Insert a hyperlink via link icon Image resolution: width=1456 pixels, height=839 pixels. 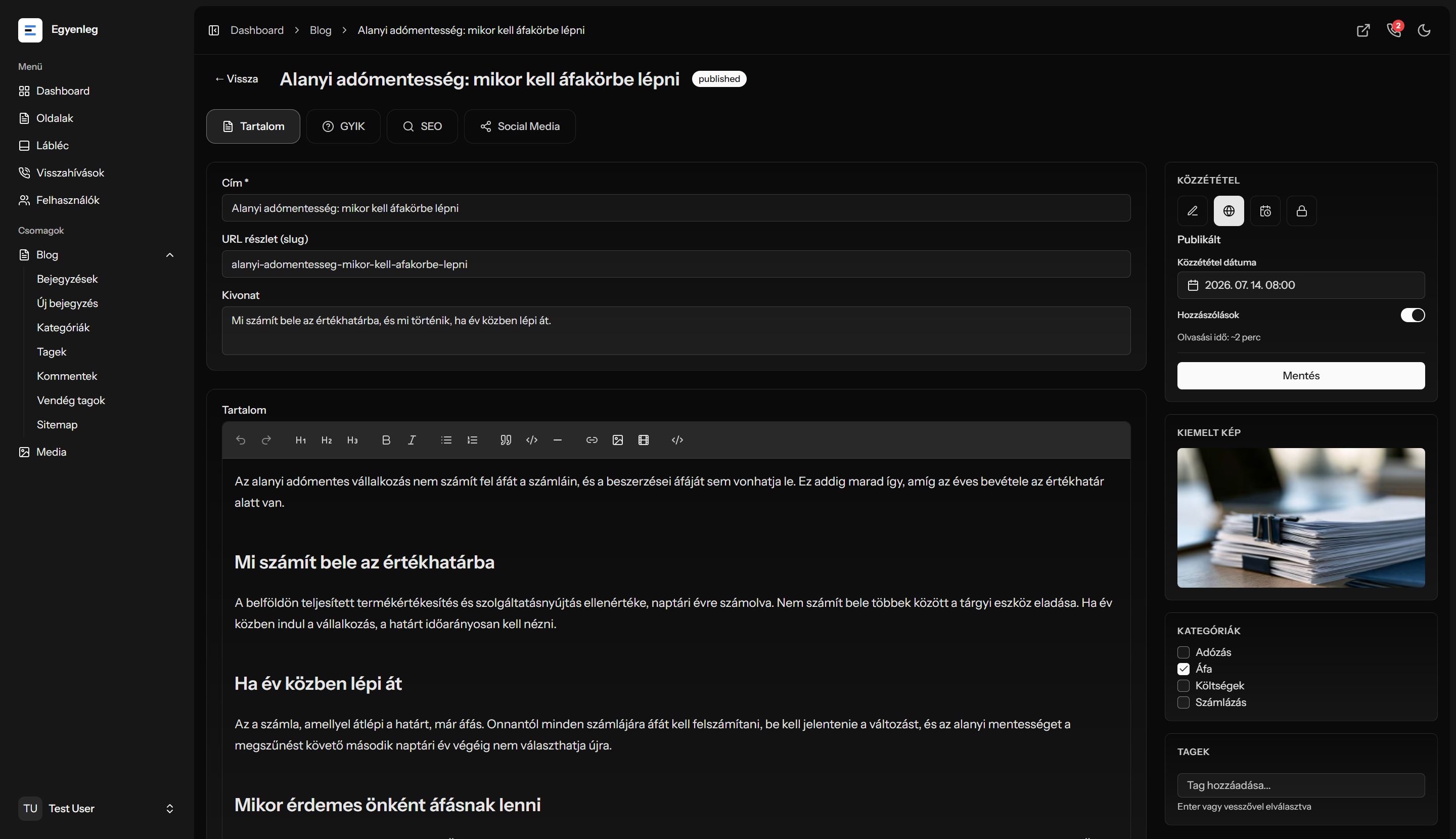(591, 440)
